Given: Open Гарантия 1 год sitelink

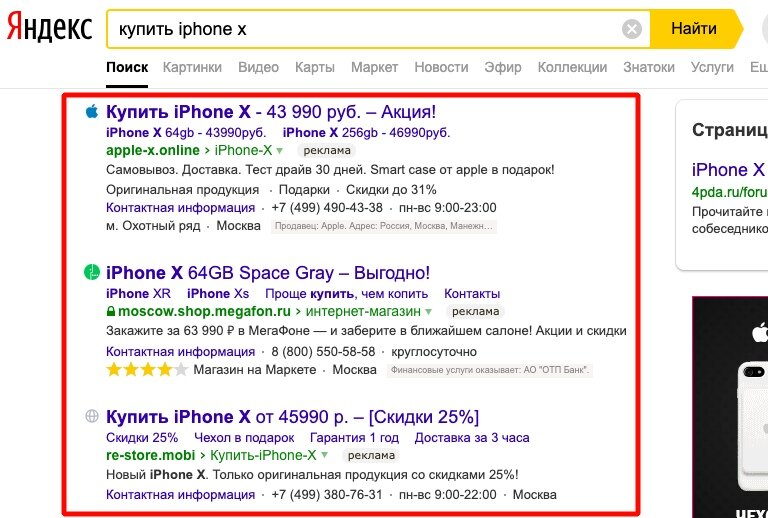Looking at the screenshot, I should click(x=355, y=438).
